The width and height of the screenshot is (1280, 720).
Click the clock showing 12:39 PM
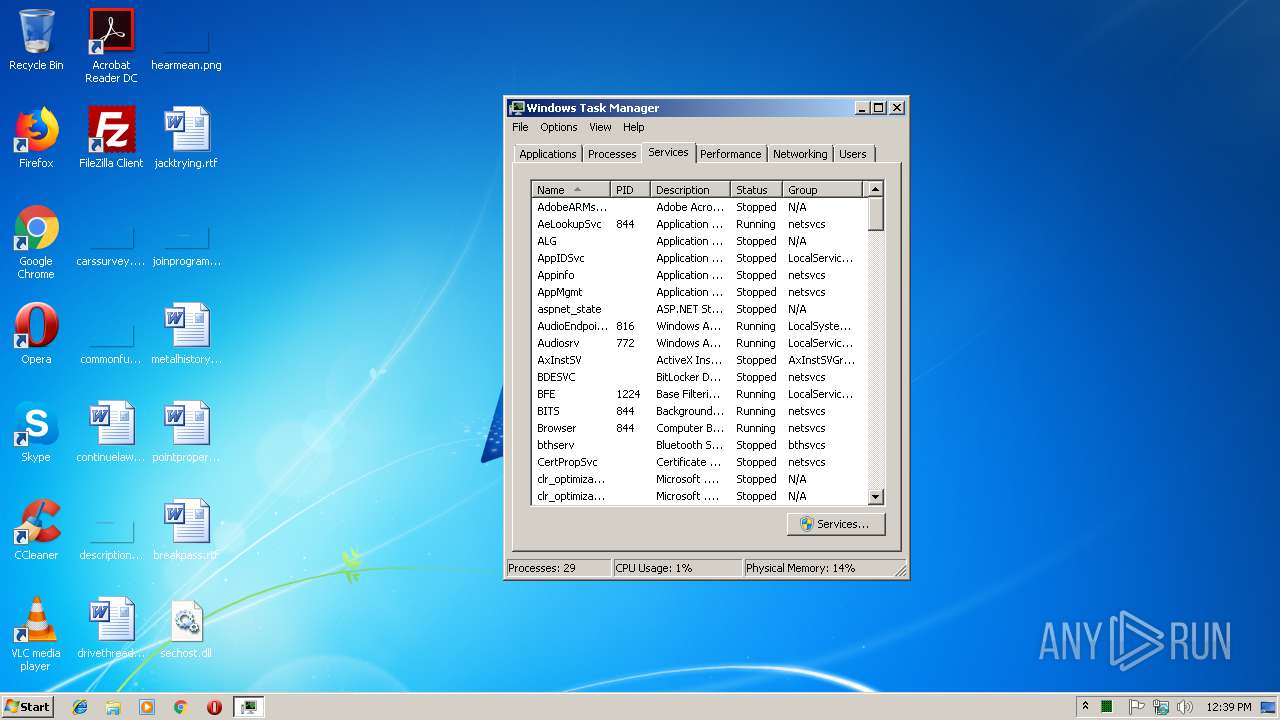1228,707
